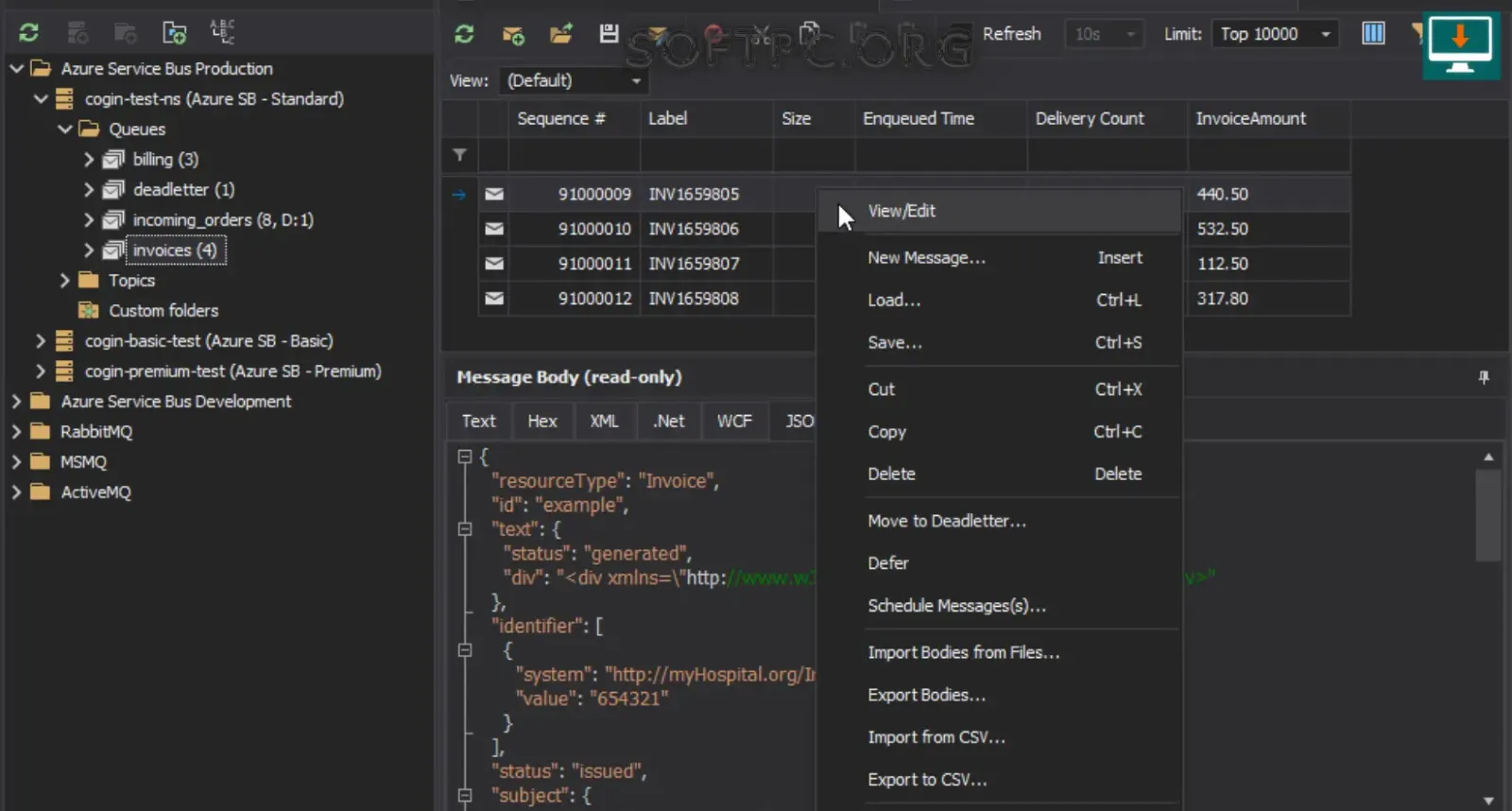
Task: Select Load... in the context menu
Action: tap(1000, 300)
